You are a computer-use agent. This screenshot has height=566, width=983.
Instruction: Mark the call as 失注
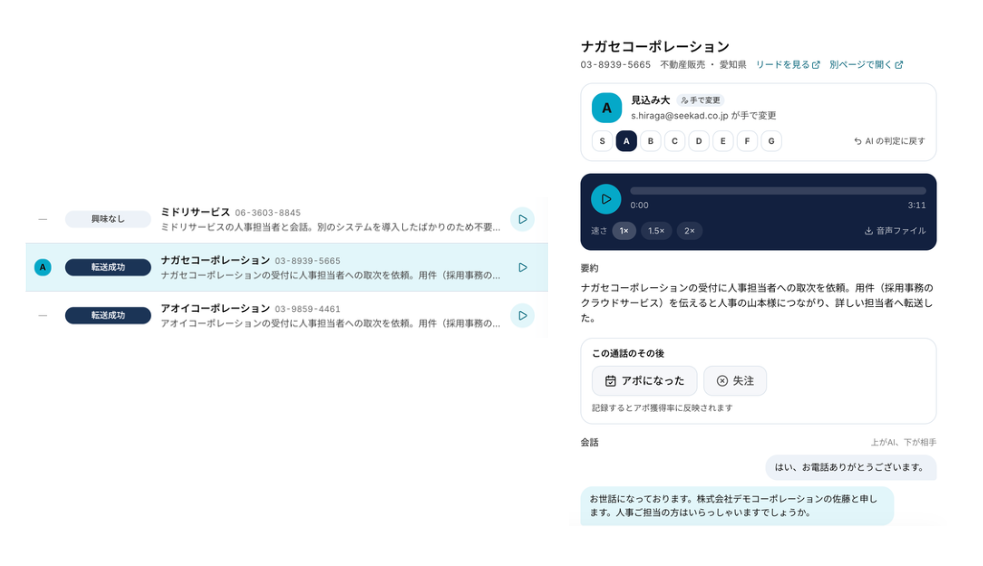tap(735, 381)
